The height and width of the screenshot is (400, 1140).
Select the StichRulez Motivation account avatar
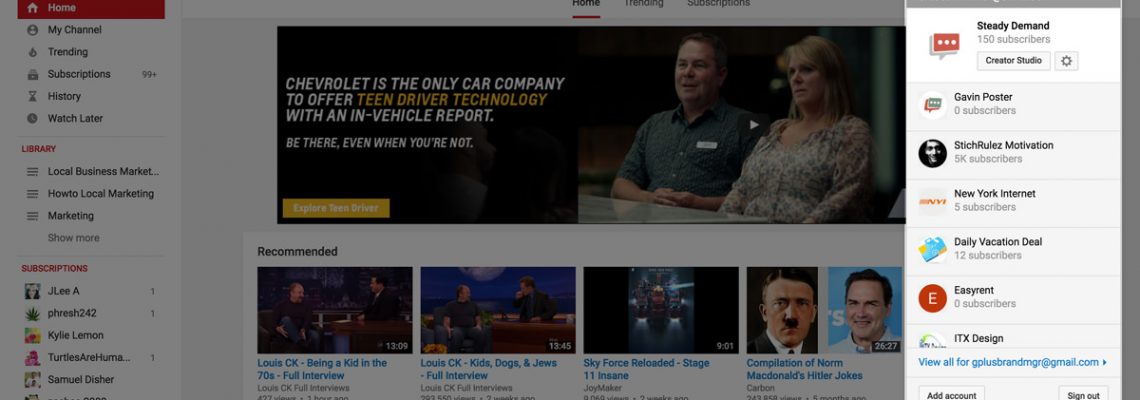pos(932,153)
